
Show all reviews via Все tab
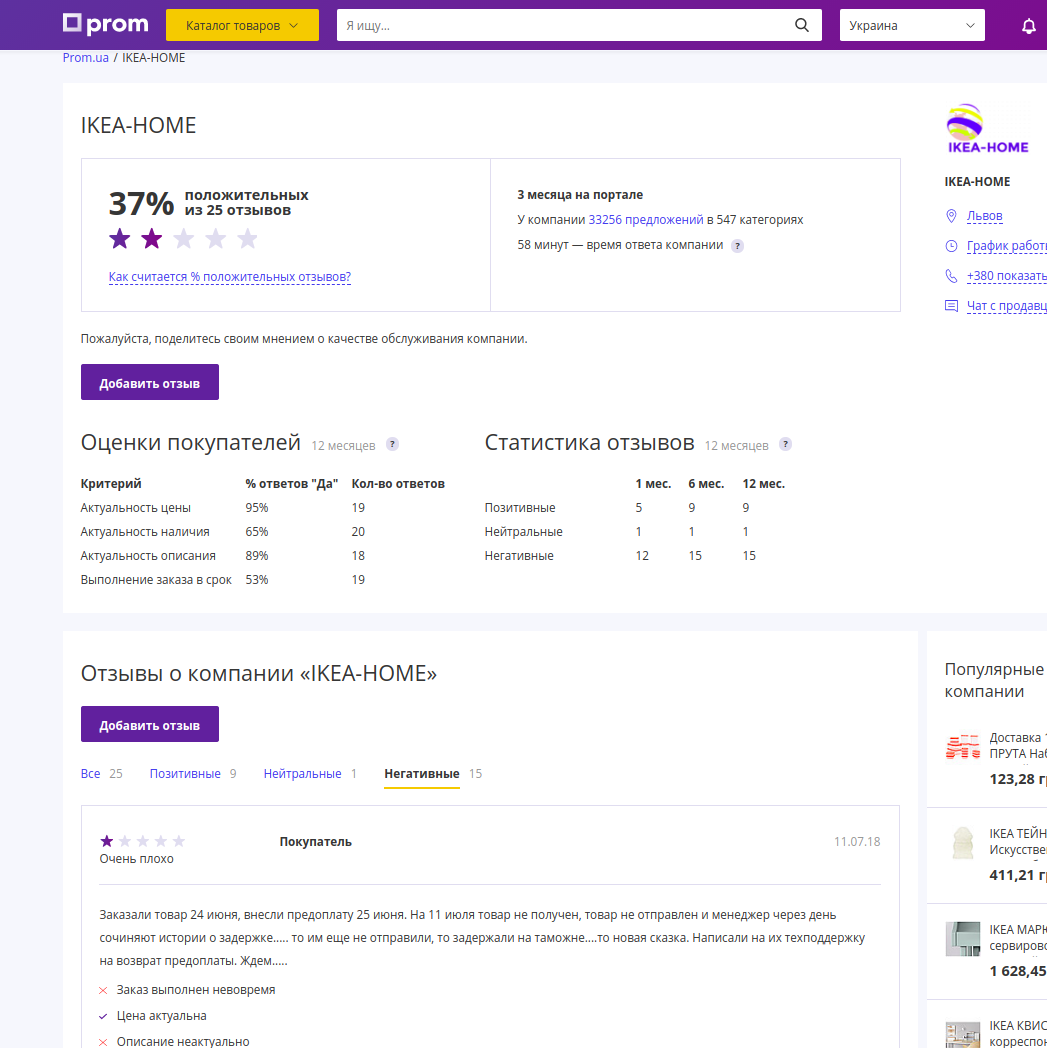click(x=91, y=774)
